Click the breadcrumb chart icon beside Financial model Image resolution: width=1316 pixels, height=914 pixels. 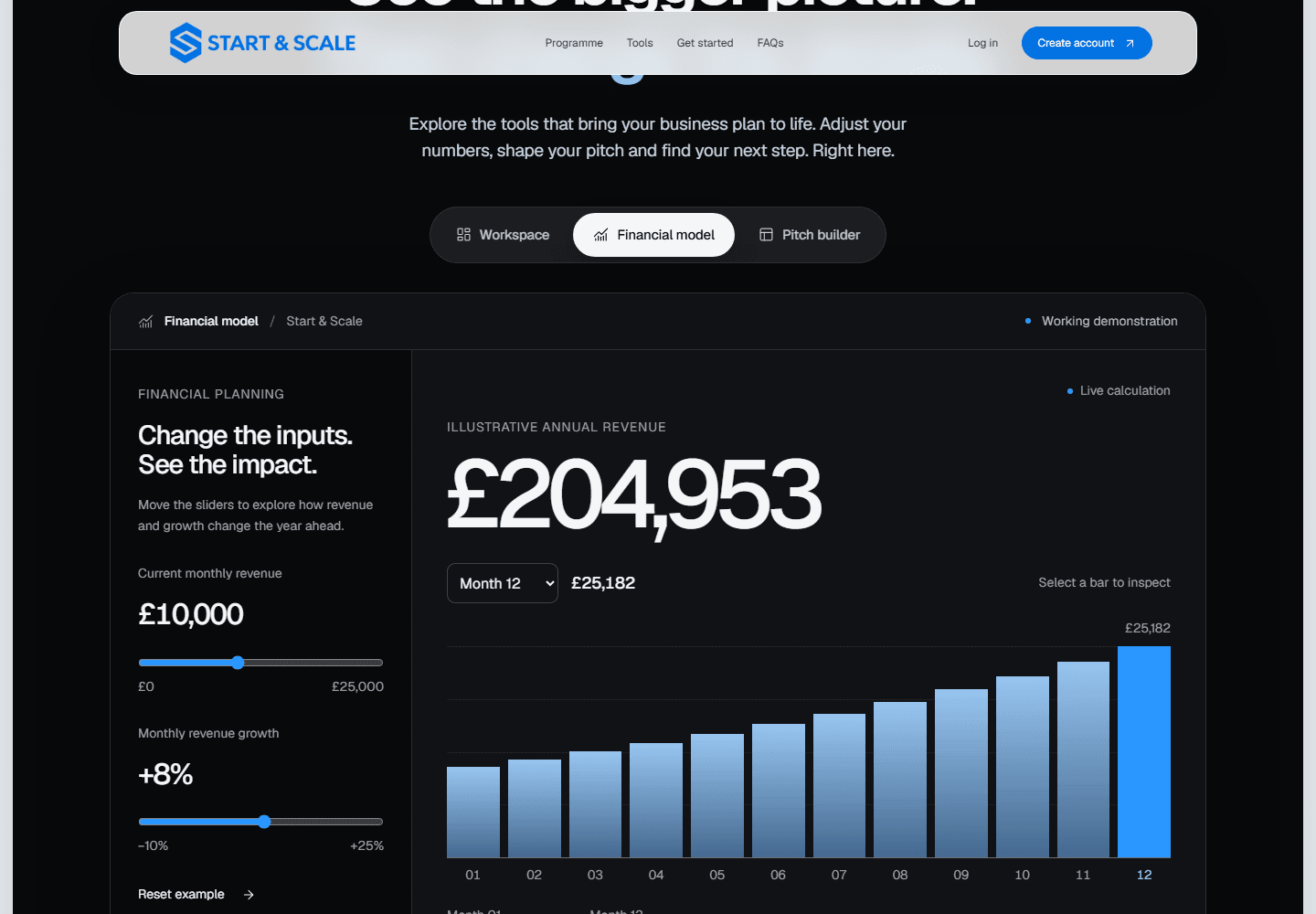[x=145, y=322]
